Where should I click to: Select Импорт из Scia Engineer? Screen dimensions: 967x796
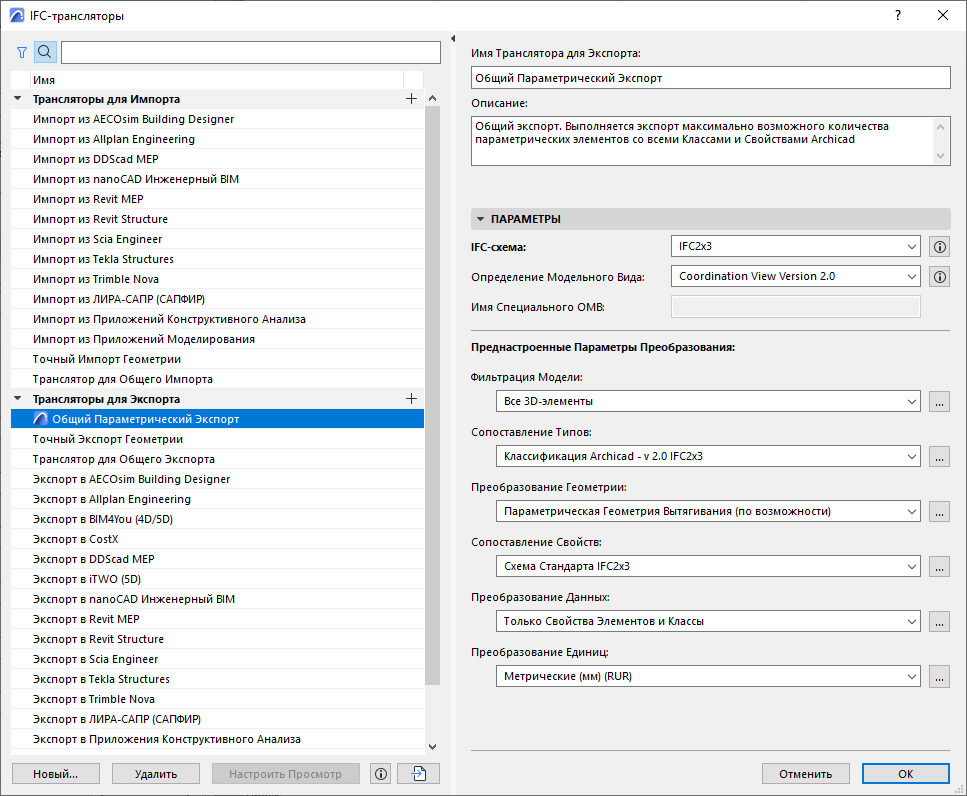pos(217,239)
